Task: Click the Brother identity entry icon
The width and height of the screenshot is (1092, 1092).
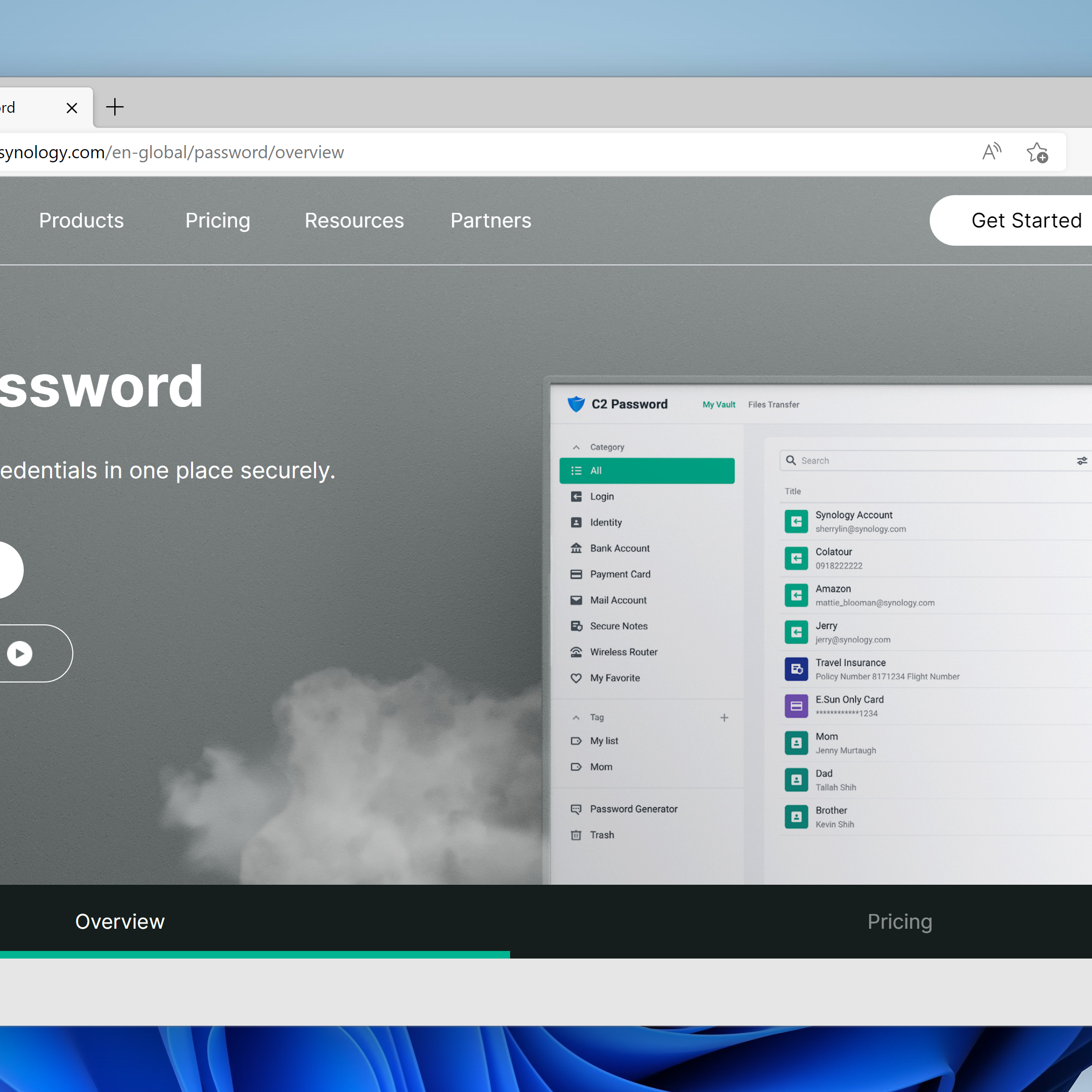Action: 796,817
